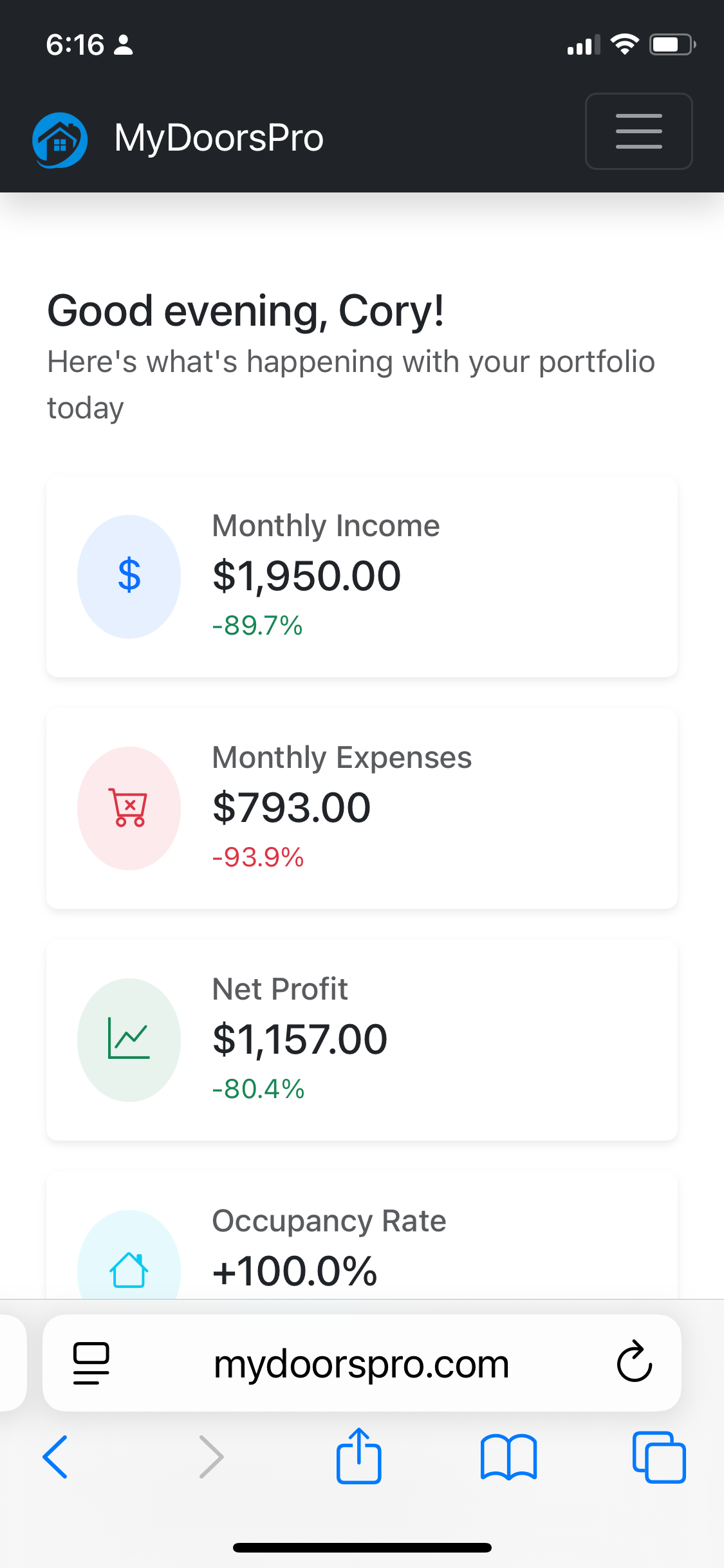Tap the blue dollar sign icon
The image size is (724, 1568).
click(129, 576)
